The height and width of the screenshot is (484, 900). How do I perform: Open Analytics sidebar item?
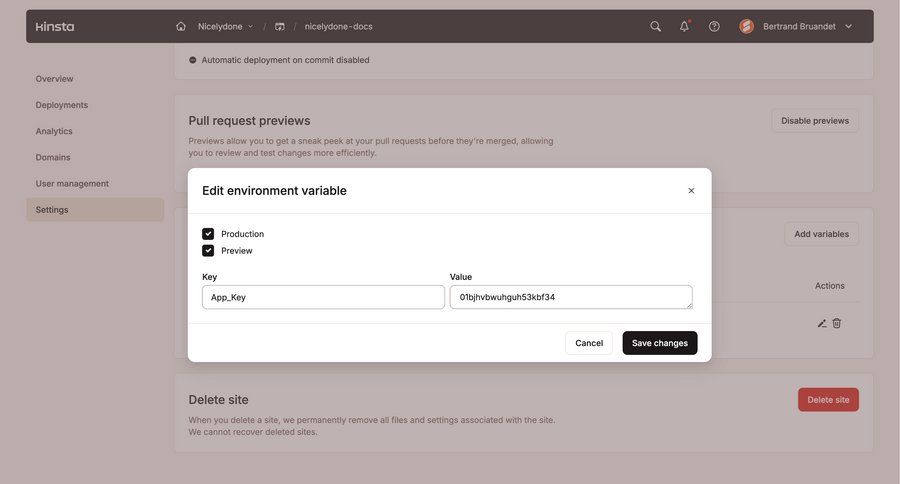point(54,131)
